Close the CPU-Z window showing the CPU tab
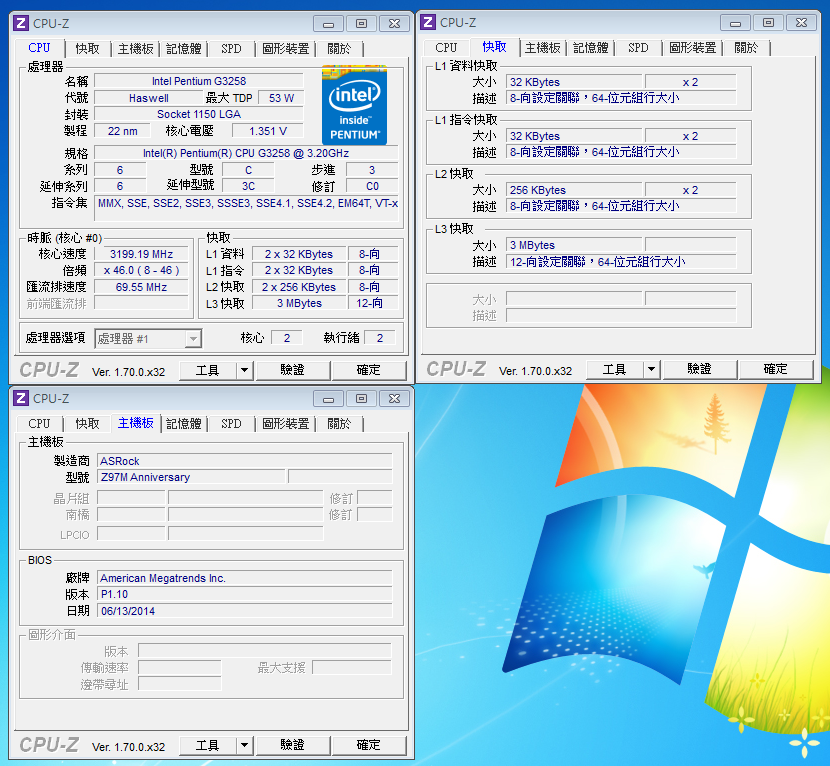830x766 pixels. [394, 23]
